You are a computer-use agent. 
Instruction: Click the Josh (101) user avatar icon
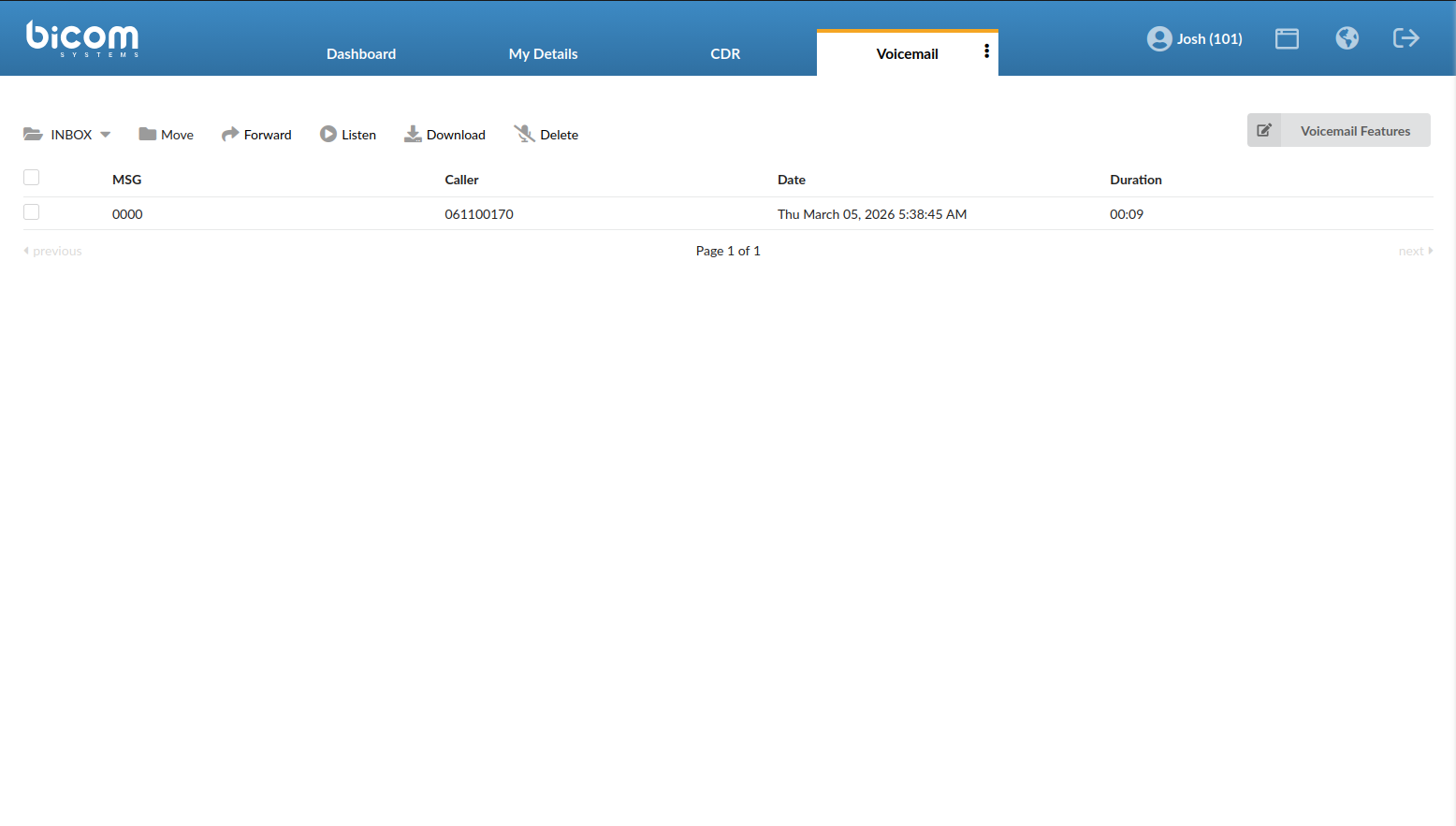(x=1159, y=38)
